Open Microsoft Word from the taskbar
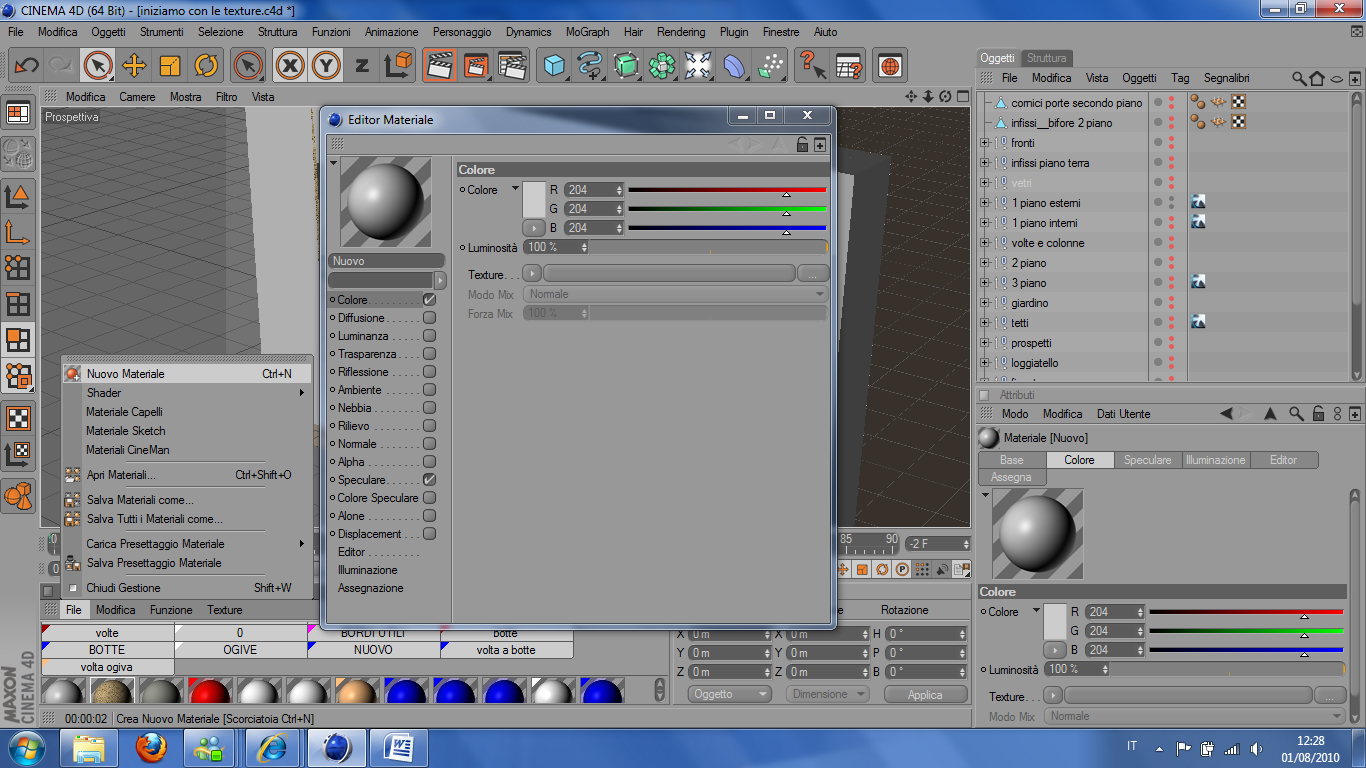Viewport: 1366px width, 768px height. [x=399, y=747]
